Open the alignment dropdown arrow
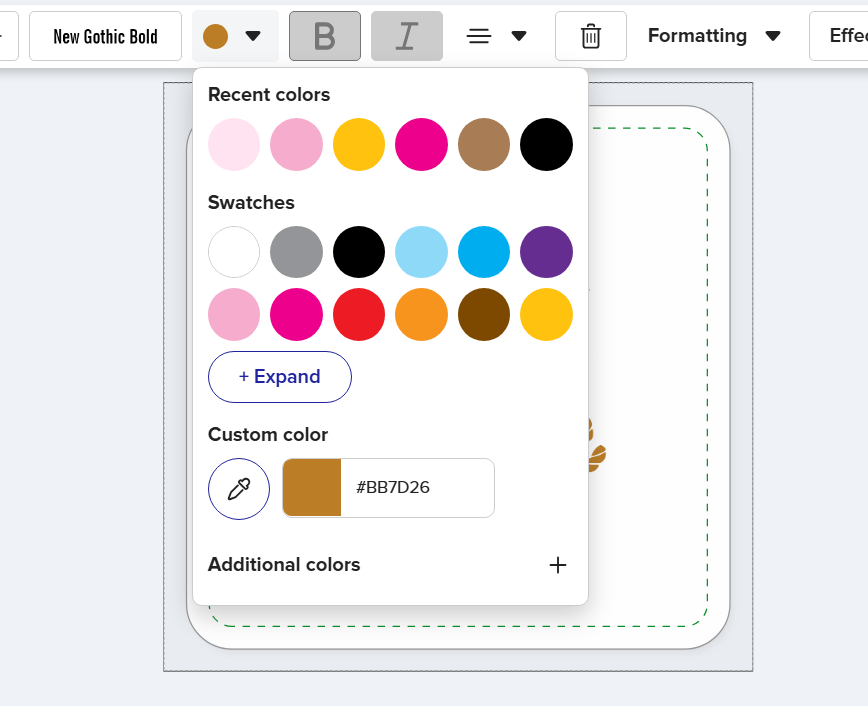The height and width of the screenshot is (706, 868). pos(519,36)
